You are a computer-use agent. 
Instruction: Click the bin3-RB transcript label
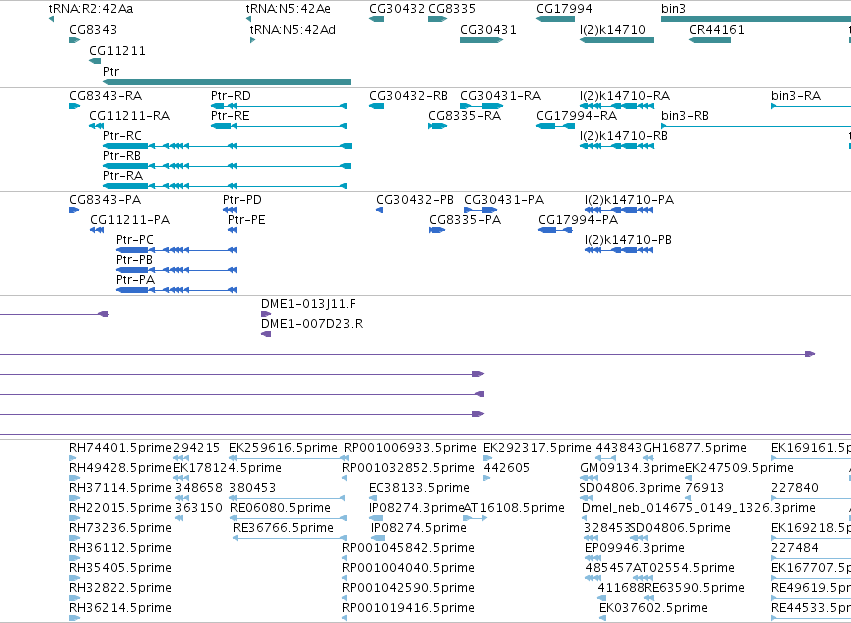pos(685,116)
